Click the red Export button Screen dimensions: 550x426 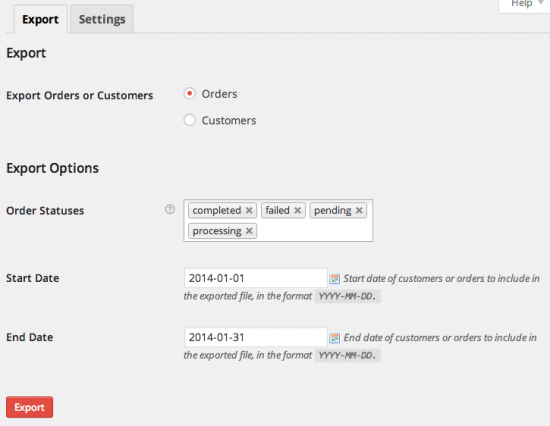(x=29, y=407)
